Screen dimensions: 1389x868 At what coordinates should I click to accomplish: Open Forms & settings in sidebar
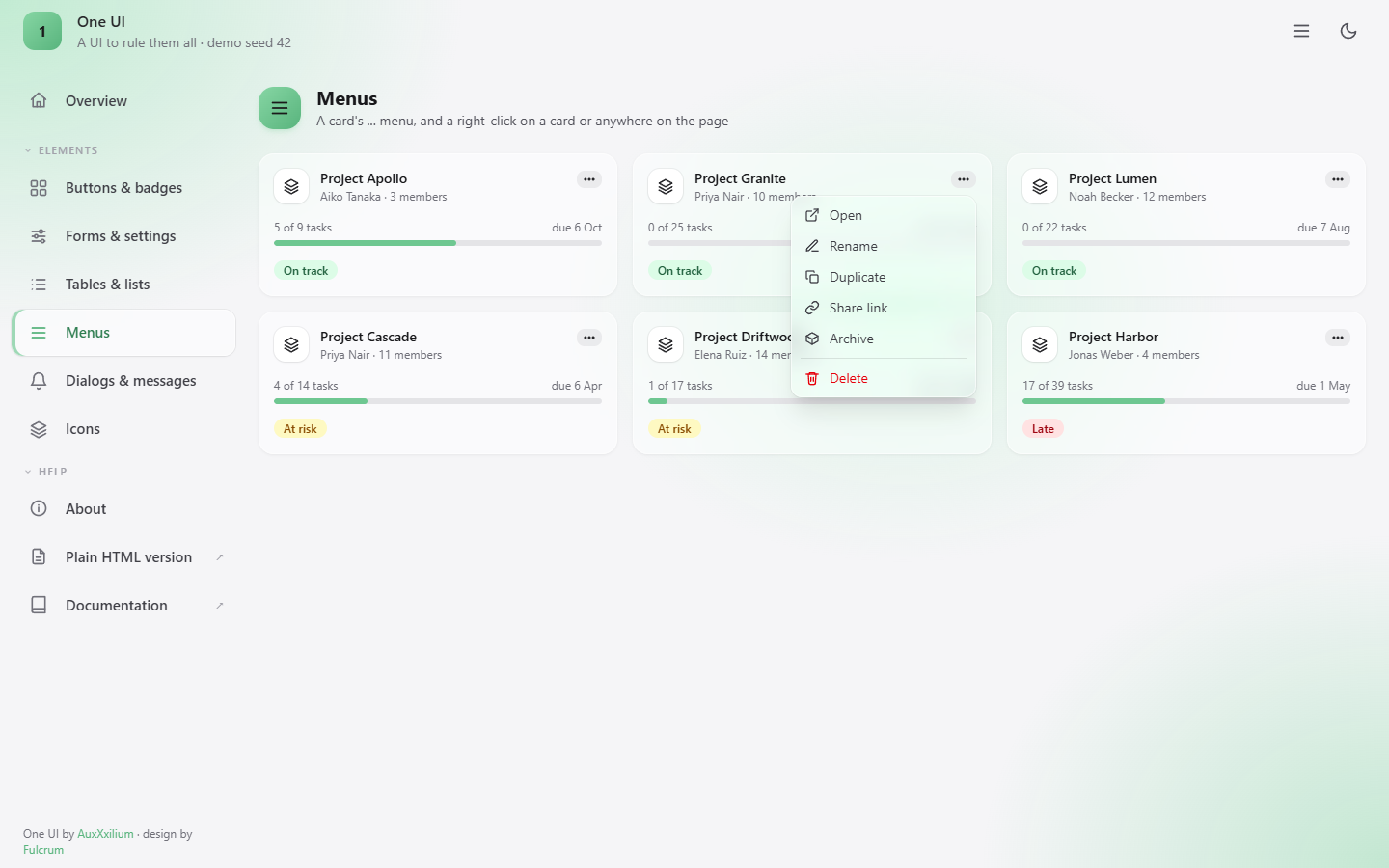click(123, 236)
